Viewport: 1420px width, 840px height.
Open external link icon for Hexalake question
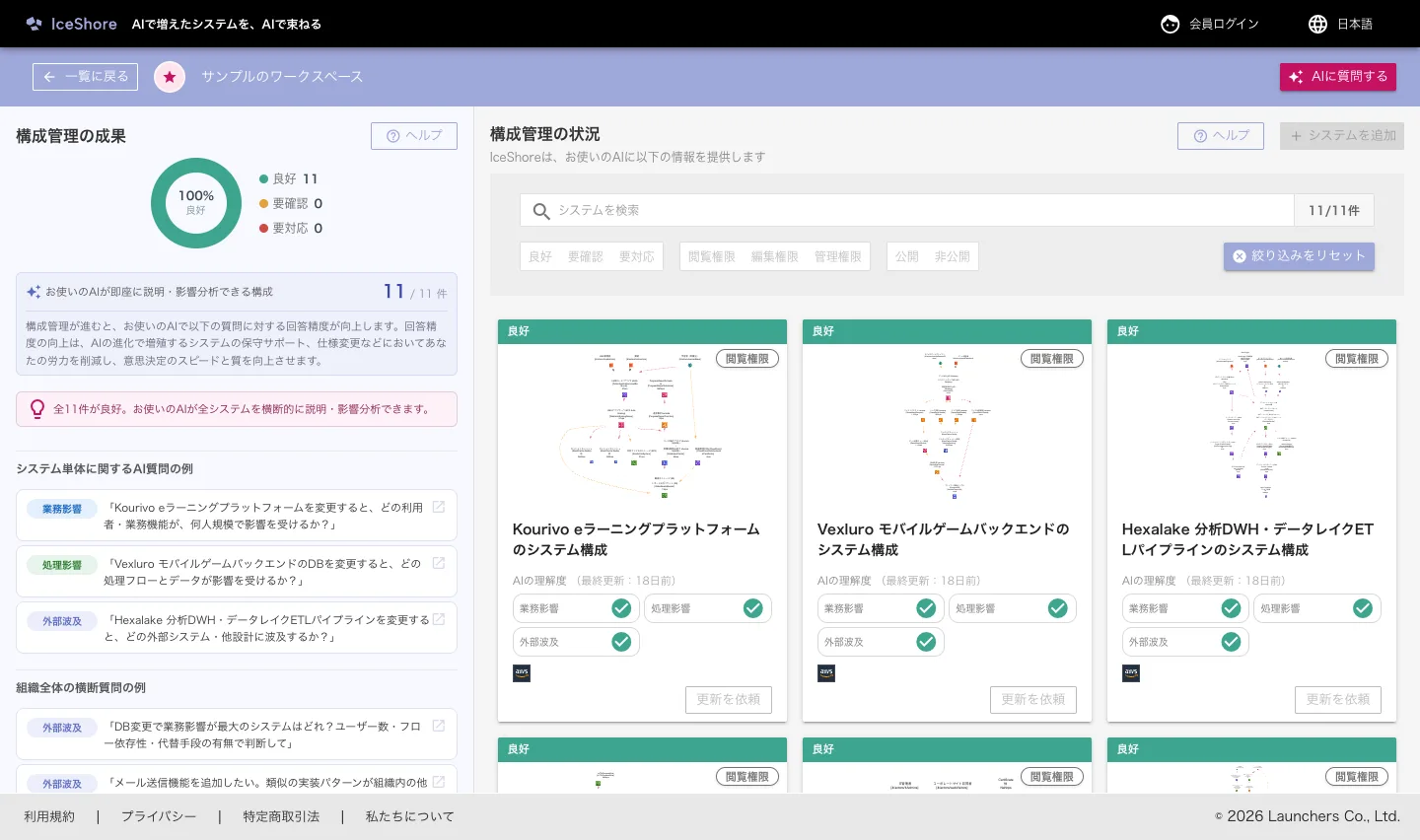(439, 619)
